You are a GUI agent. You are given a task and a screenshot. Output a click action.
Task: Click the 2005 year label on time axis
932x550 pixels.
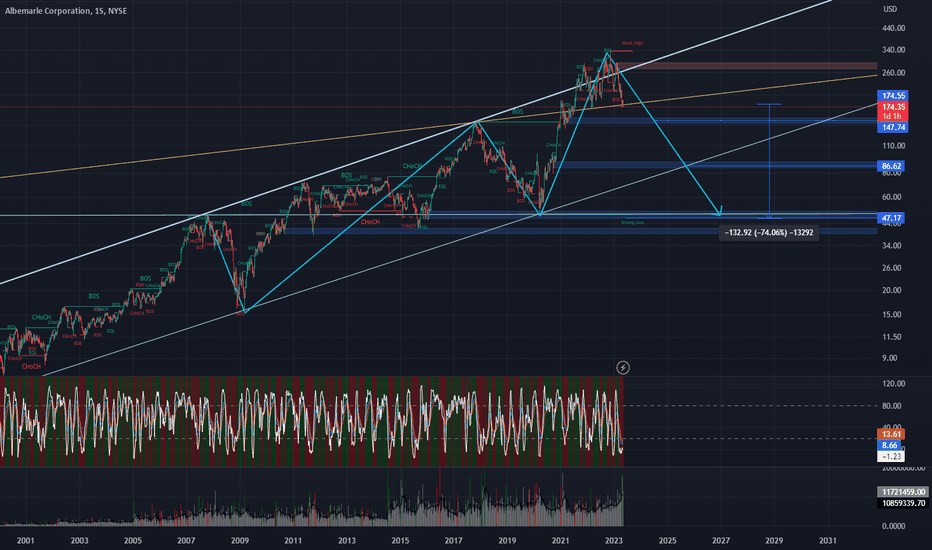133,540
